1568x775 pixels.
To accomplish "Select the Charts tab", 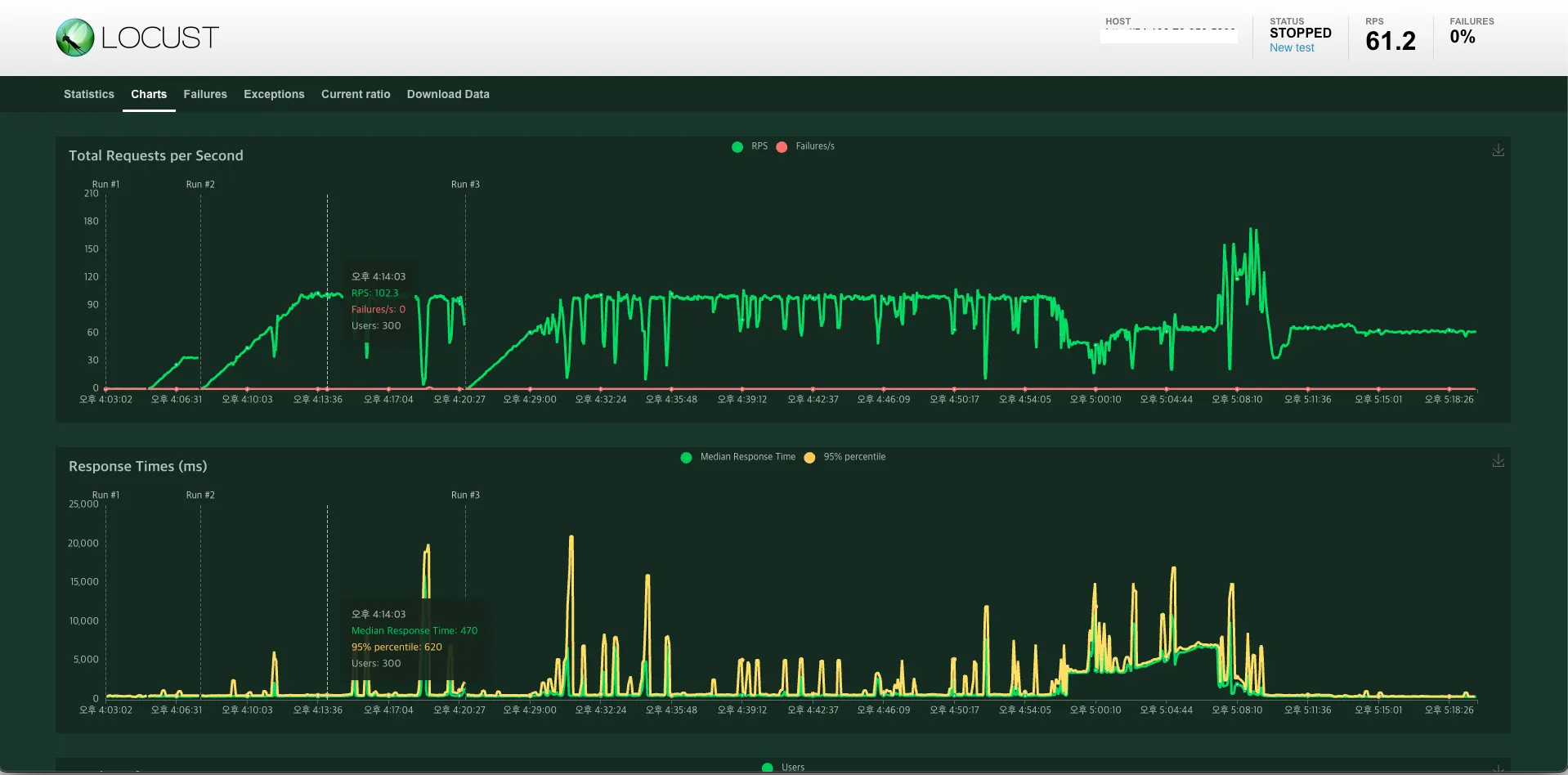I will (149, 94).
